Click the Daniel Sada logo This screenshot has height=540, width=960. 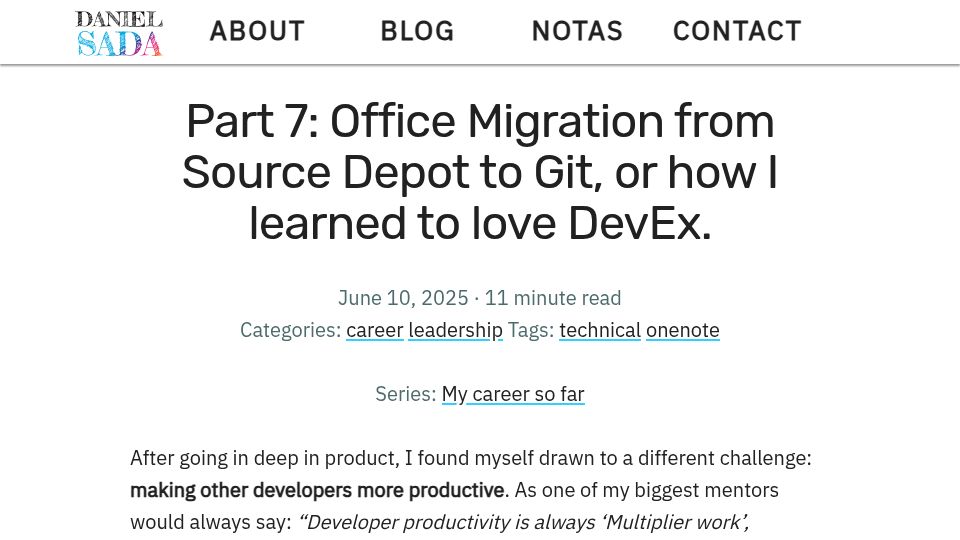pos(119,33)
